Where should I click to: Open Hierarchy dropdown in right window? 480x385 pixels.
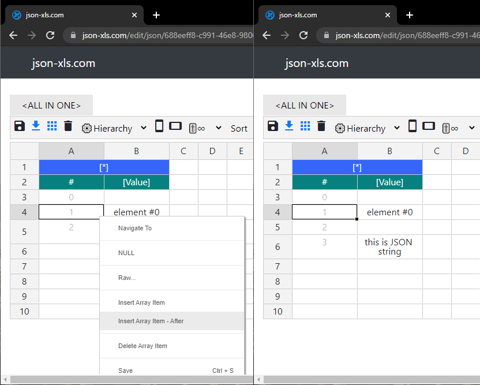(x=367, y=128)
